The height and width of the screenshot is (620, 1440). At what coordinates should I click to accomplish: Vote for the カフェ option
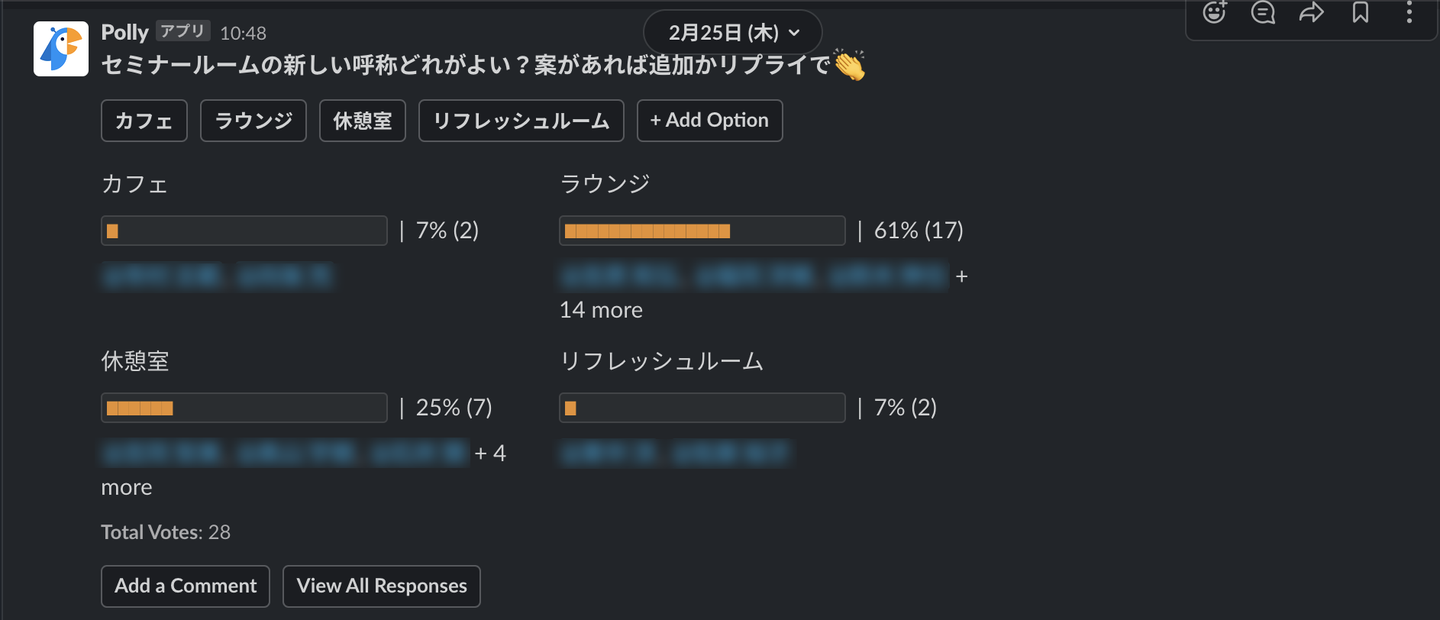(x=144, y=121)
